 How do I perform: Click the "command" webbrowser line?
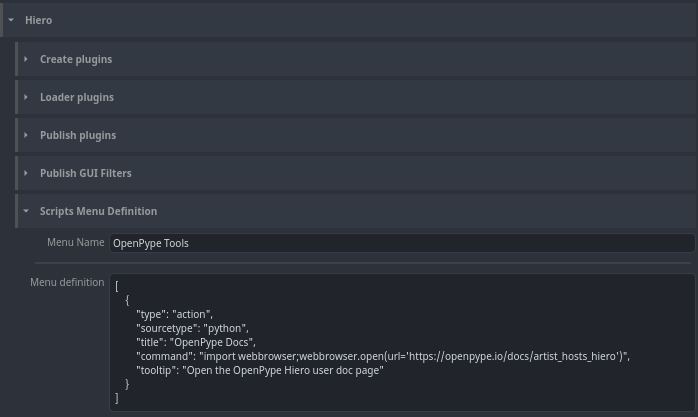[x=383, y=356]
